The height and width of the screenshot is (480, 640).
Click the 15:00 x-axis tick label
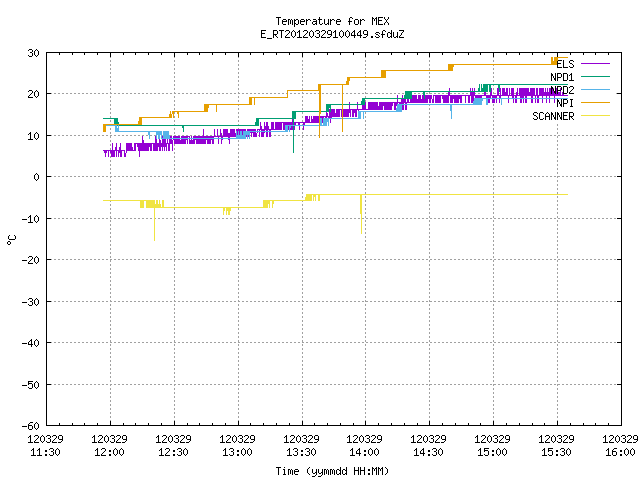(x=492, y=453)
